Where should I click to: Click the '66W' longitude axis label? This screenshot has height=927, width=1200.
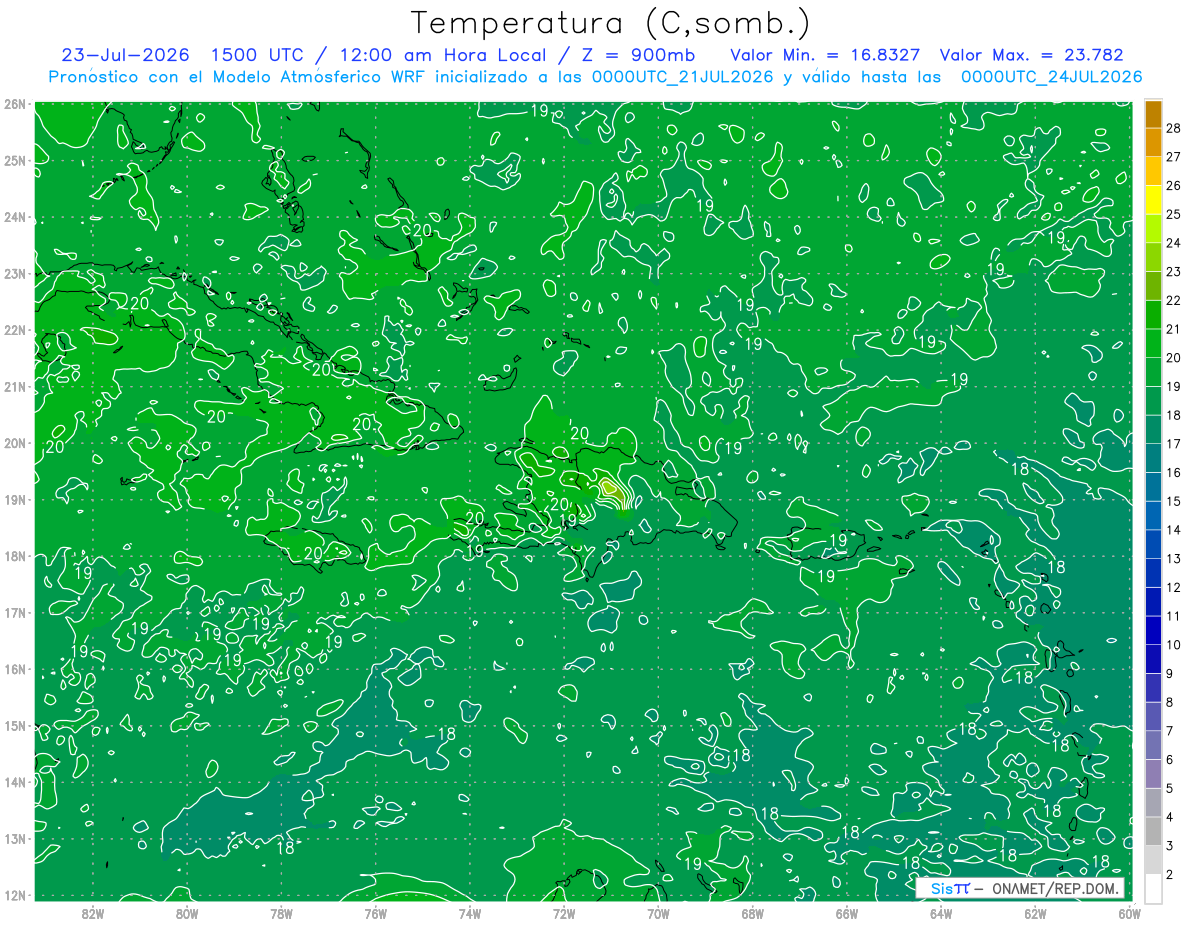tap(847, 913)
